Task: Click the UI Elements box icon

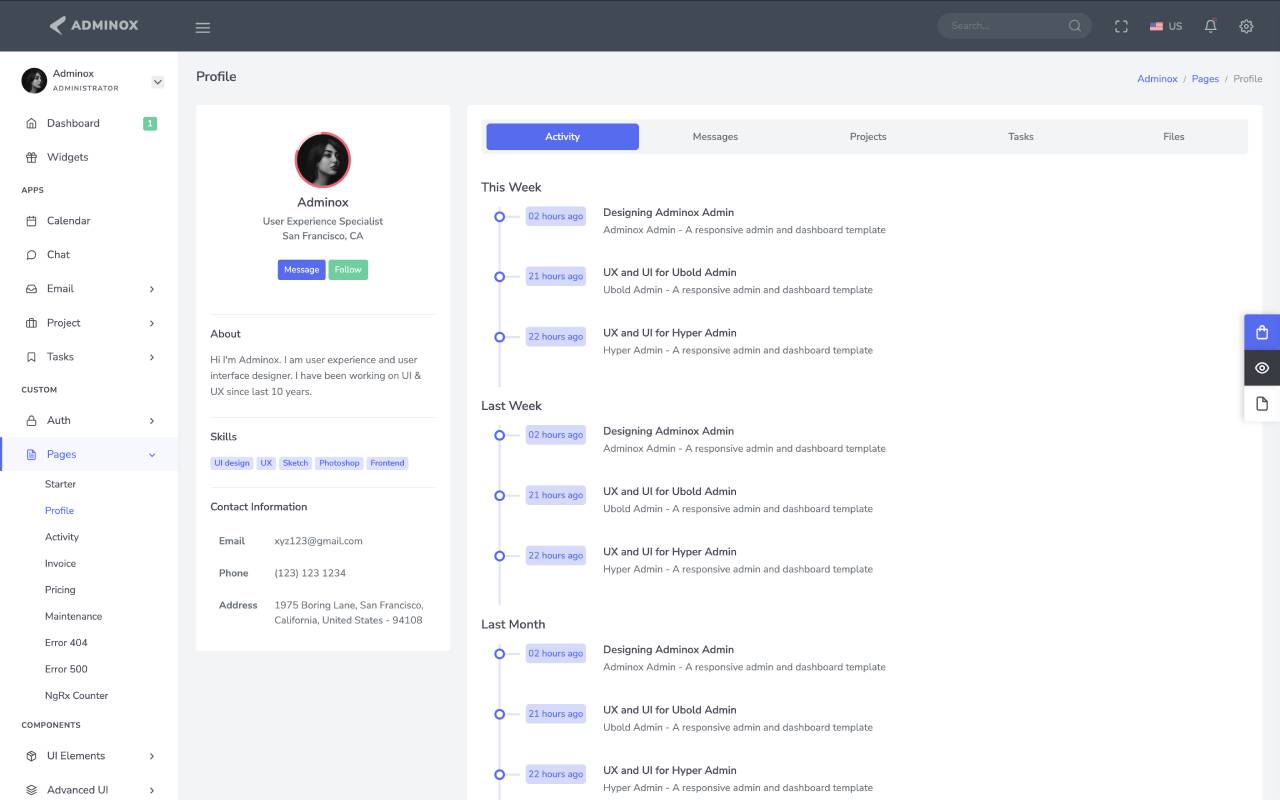Action: click(31, 756)
